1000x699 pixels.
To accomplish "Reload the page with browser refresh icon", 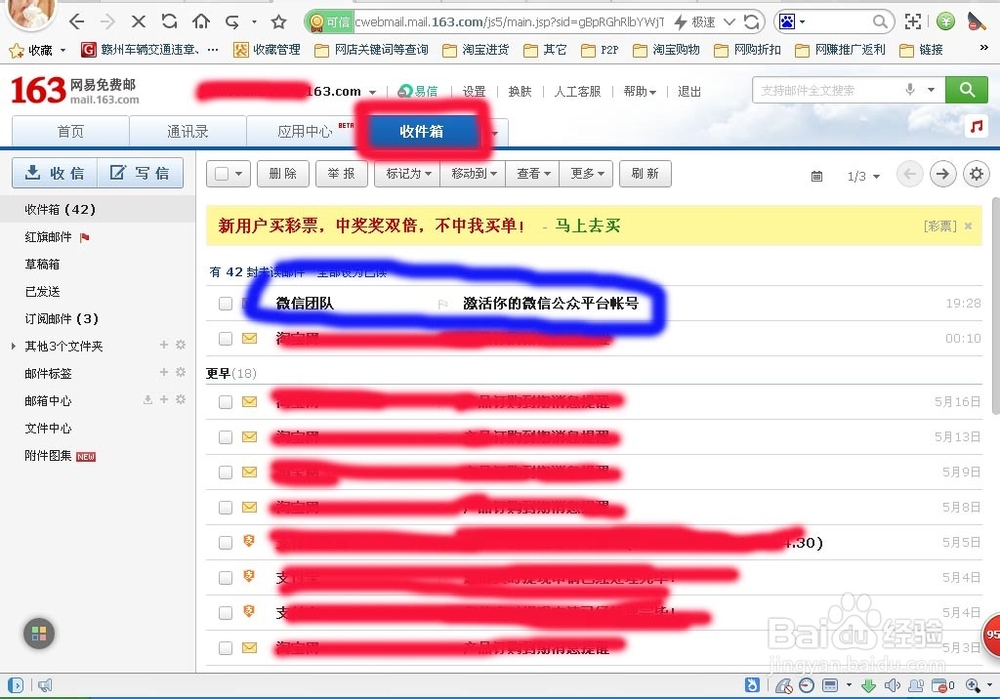I will 169,22.
